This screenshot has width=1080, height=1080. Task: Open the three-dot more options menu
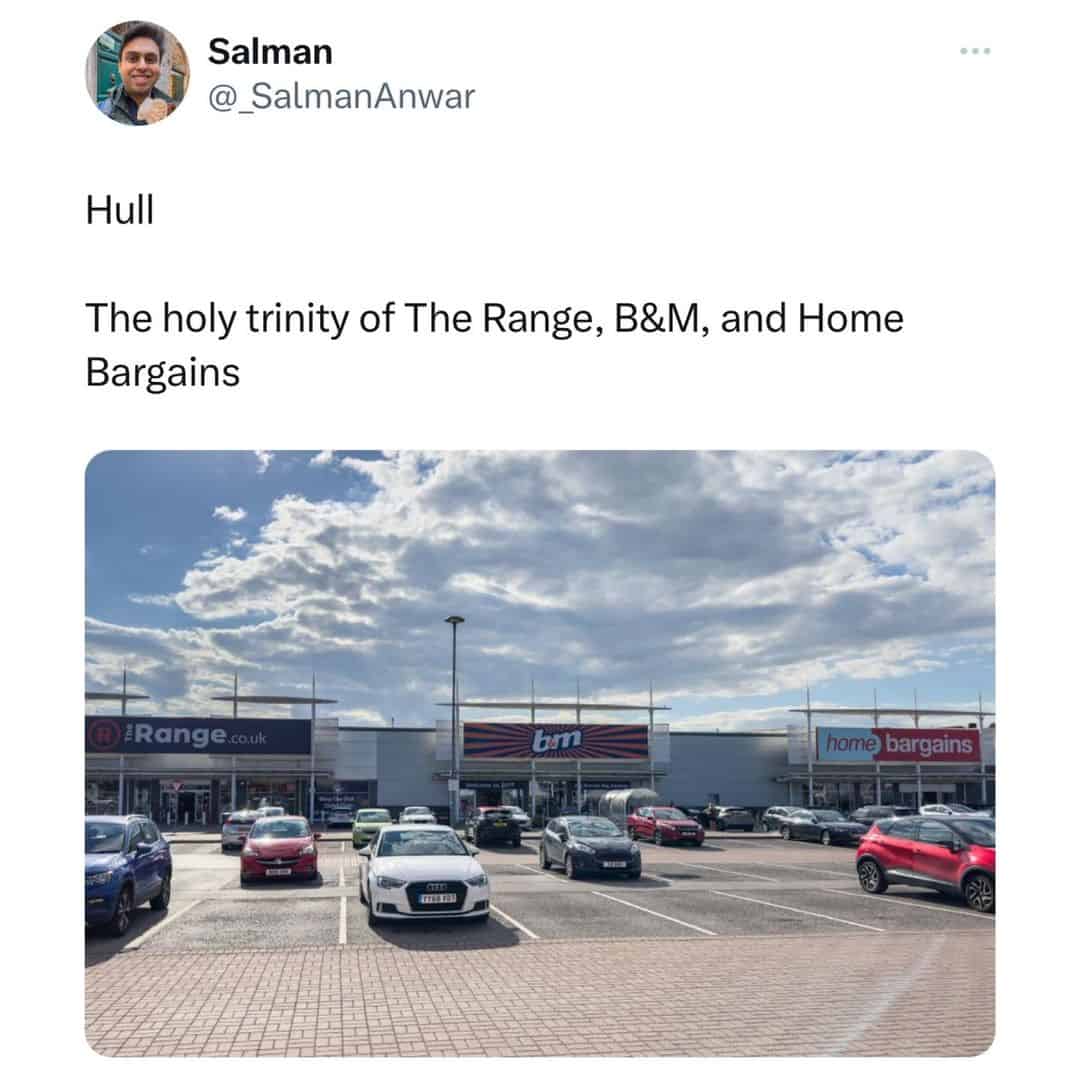(x=975, y=51)
